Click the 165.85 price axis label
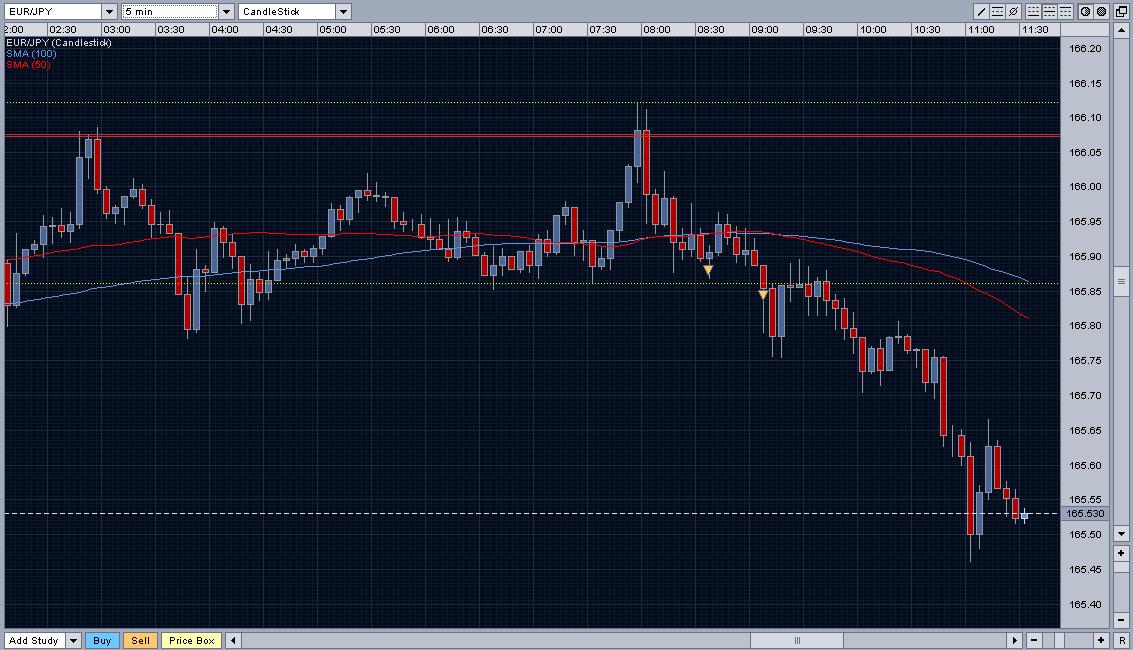 pos(1085,291)
